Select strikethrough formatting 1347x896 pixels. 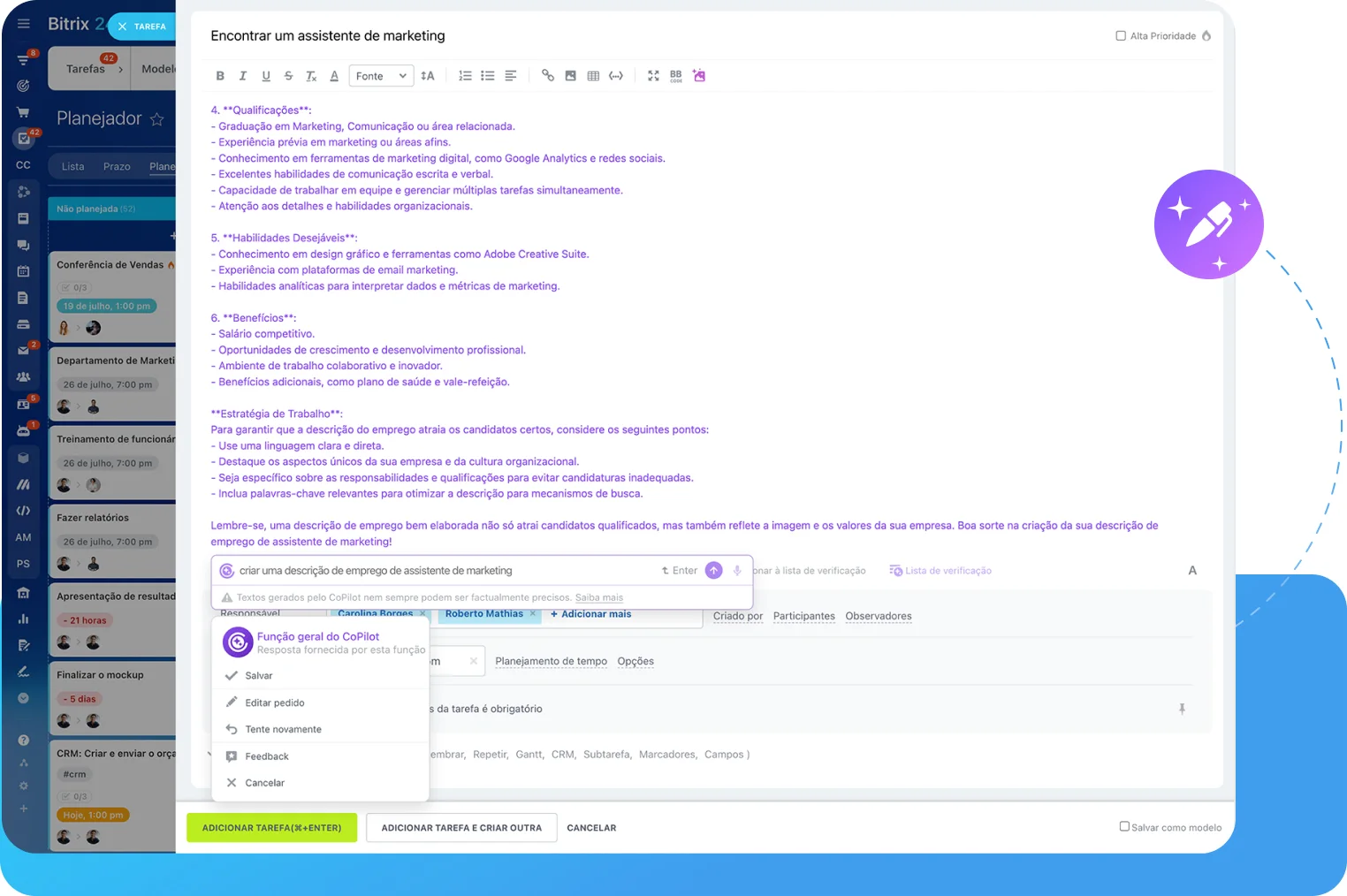[288, 75]
